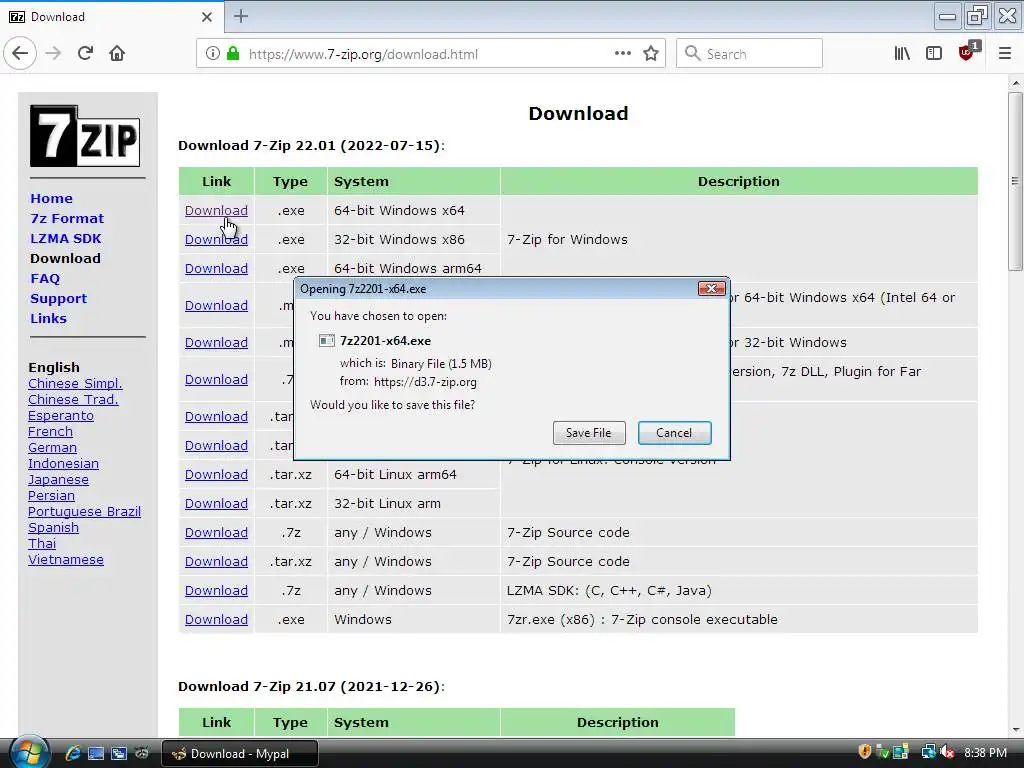Switch language to Thai
This screenshot has height=768, width=1024.
coord(42,544)
